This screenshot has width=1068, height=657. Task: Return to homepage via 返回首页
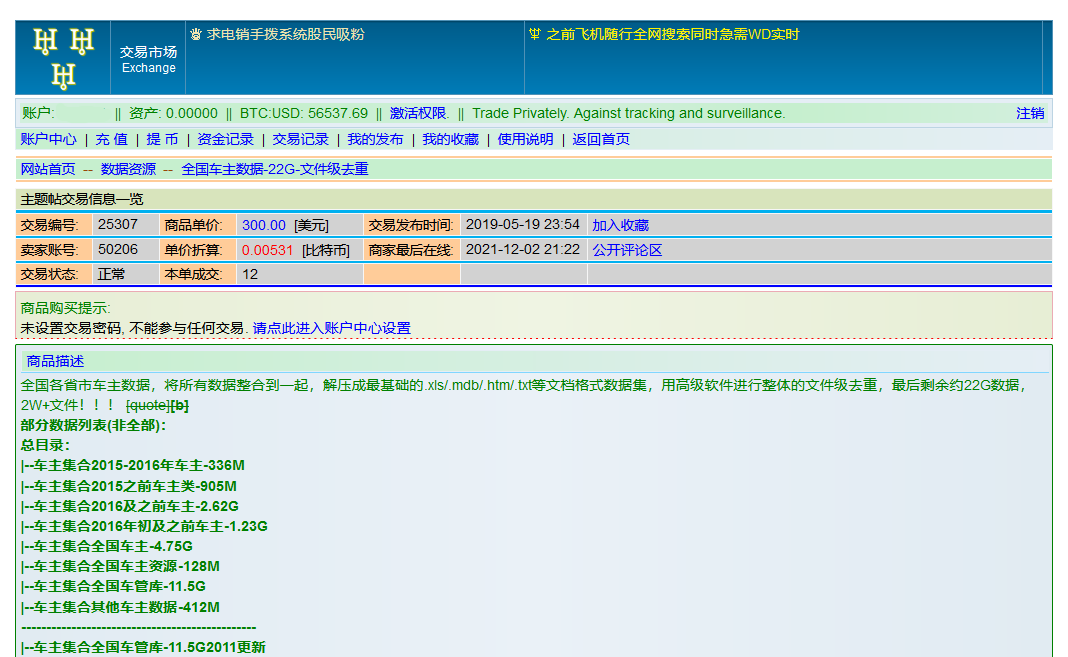click(x=602, y=139)
